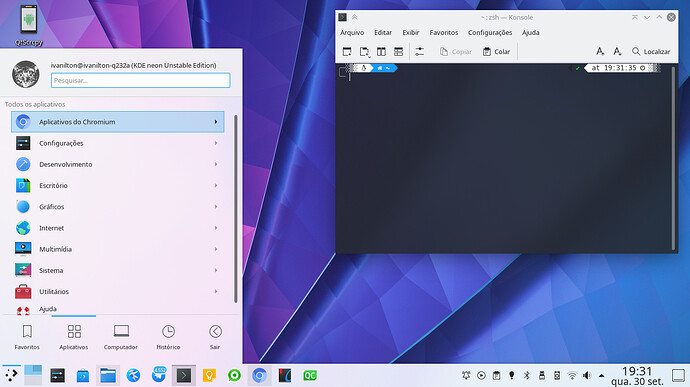Click Localizar search in Konsole
The height and width of the screenshot is (387, 690).
[x=651, y=52]
